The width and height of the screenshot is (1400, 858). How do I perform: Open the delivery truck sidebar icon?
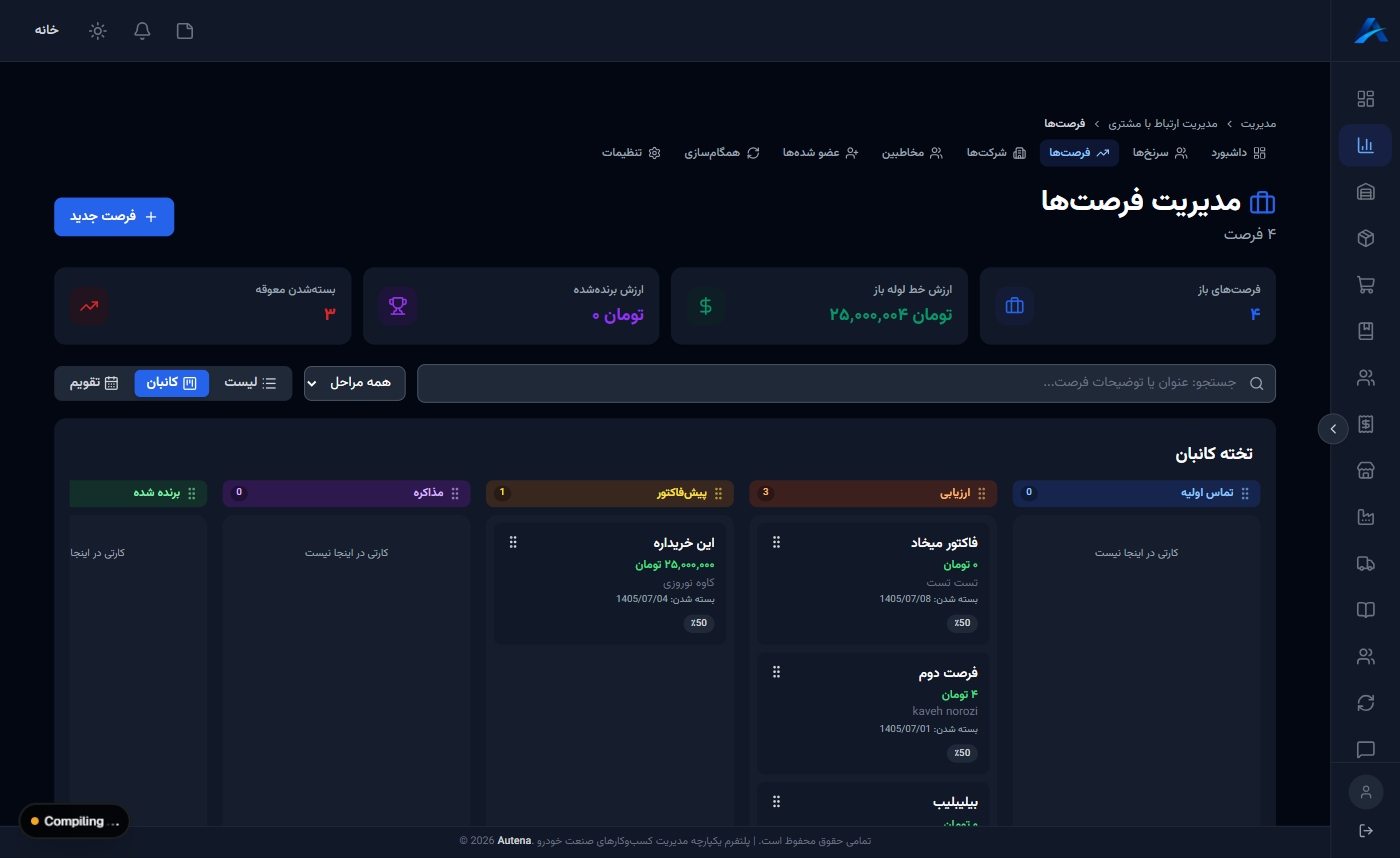tap(1365, 564)
